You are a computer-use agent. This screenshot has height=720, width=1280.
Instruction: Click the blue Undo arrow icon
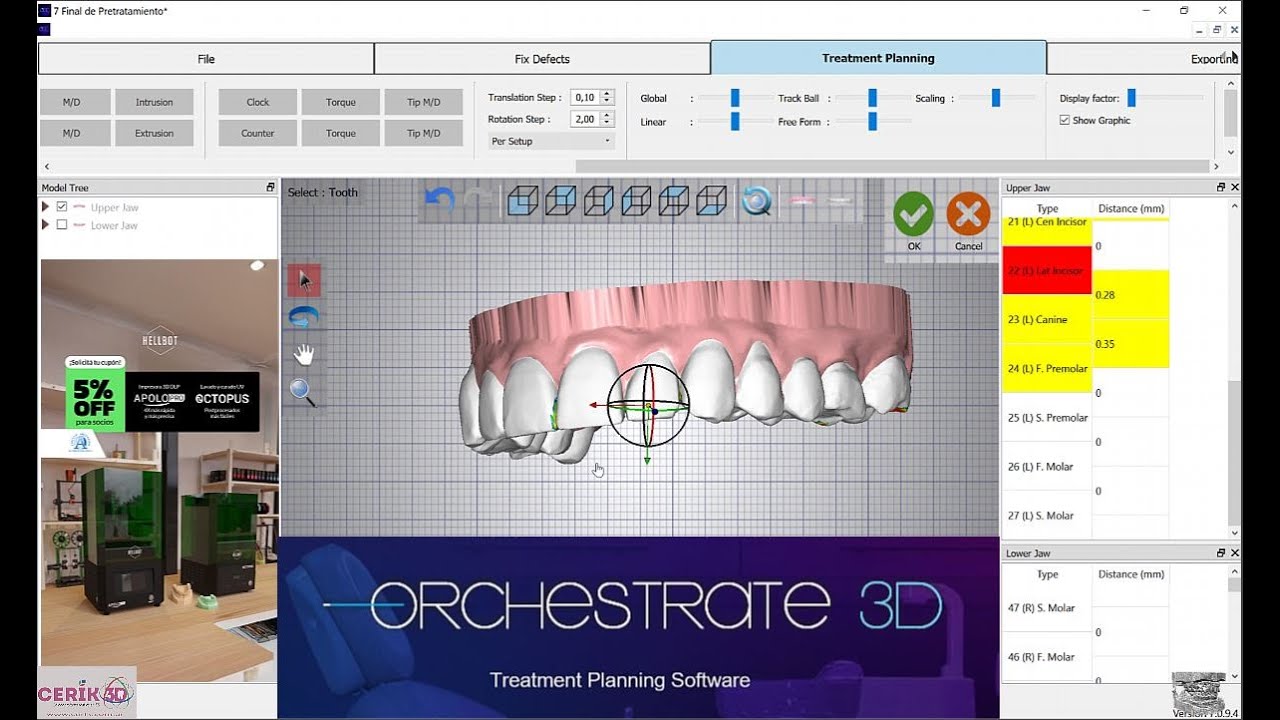click(439, 200)
